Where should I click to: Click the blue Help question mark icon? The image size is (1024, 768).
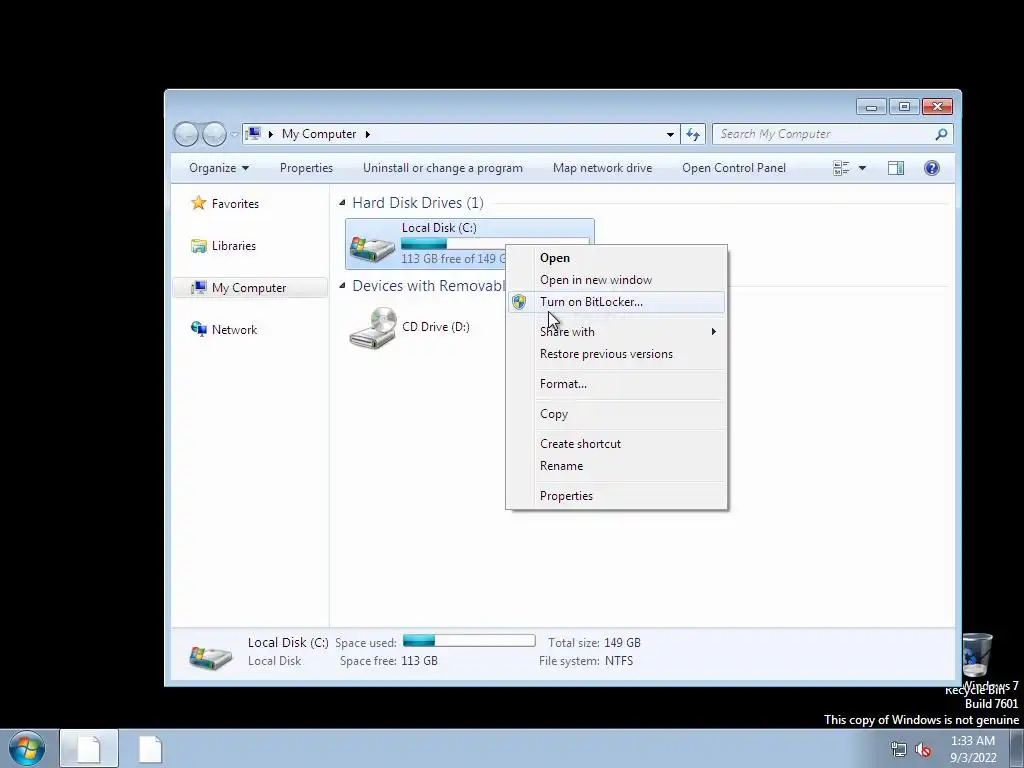coord(932,168)
